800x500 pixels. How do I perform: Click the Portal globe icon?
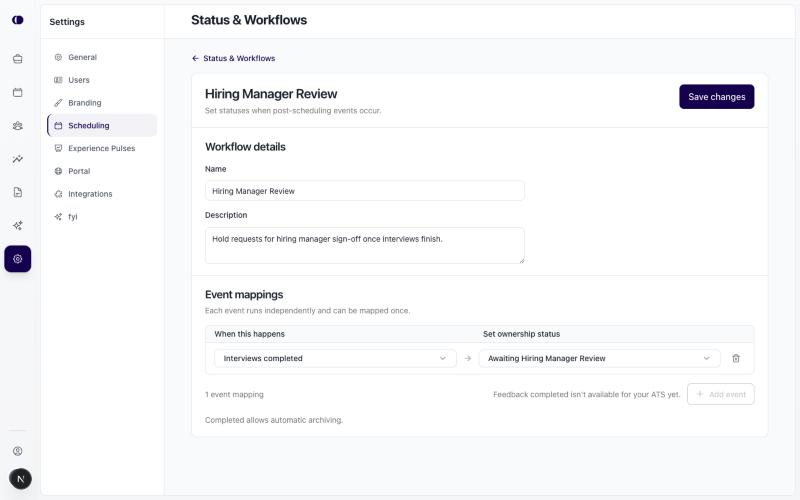pos(58,171)
